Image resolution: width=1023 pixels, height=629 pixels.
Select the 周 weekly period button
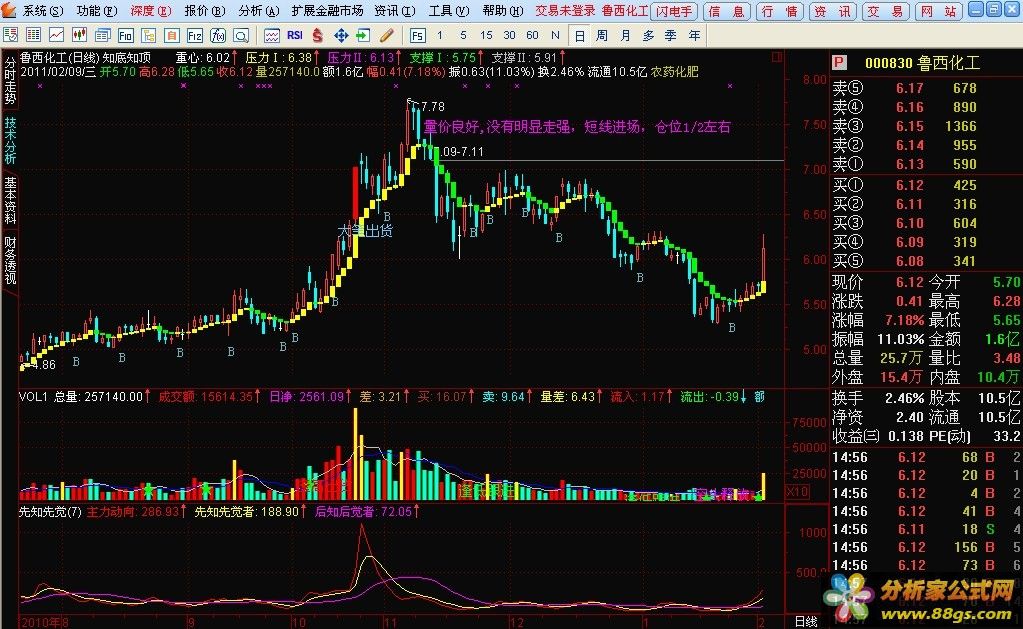click(x=602, y=35)
